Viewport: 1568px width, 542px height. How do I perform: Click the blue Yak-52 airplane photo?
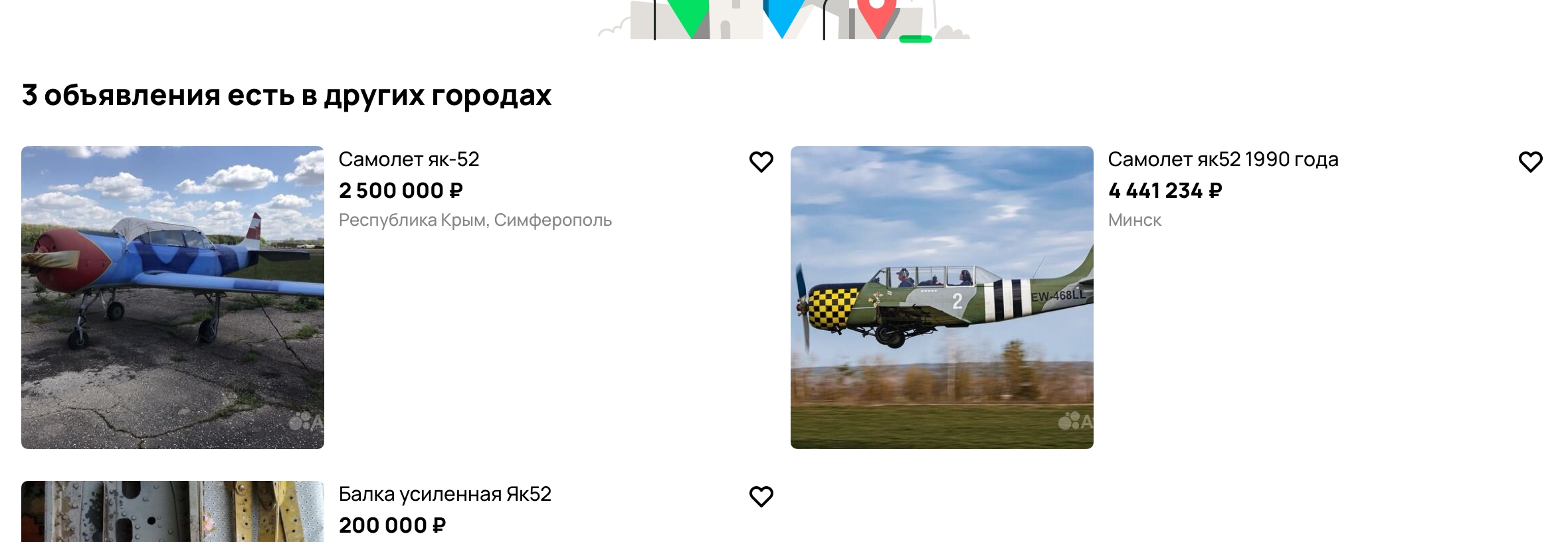point(173,298)
